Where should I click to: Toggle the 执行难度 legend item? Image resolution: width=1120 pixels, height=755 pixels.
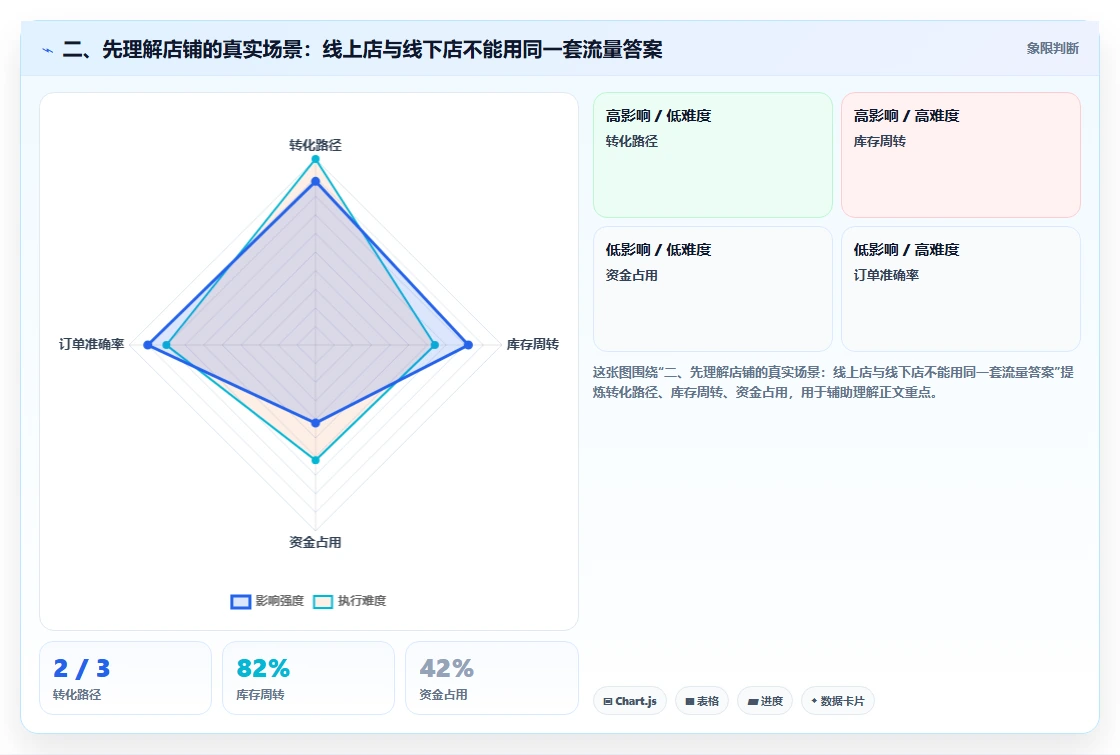(350, 601)
